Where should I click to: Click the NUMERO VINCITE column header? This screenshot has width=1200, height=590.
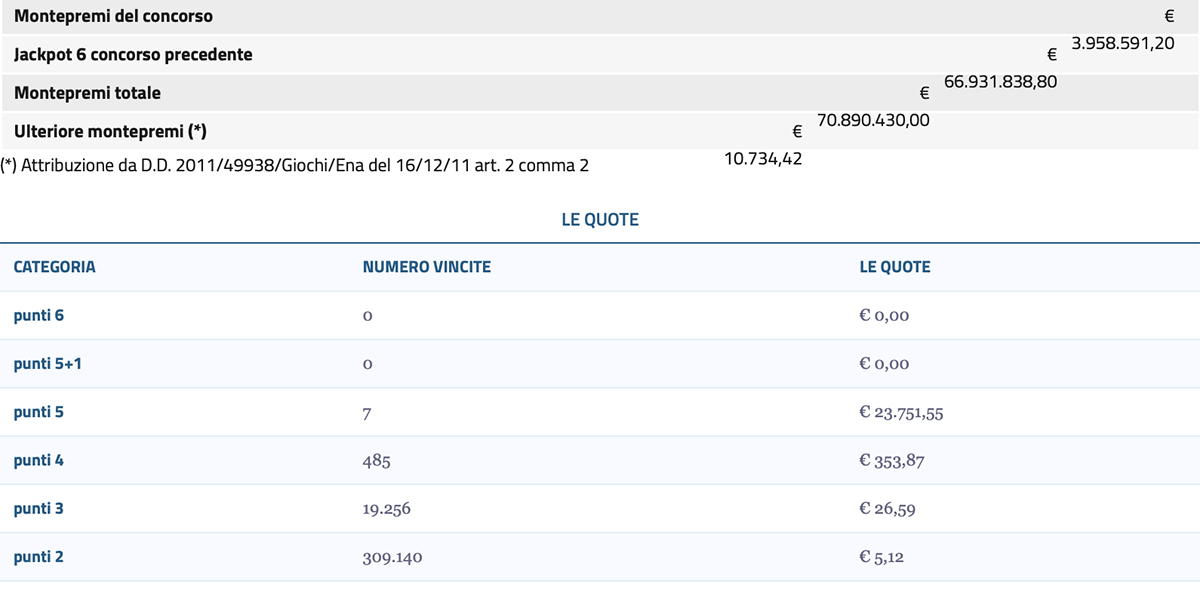coord(426,267)
